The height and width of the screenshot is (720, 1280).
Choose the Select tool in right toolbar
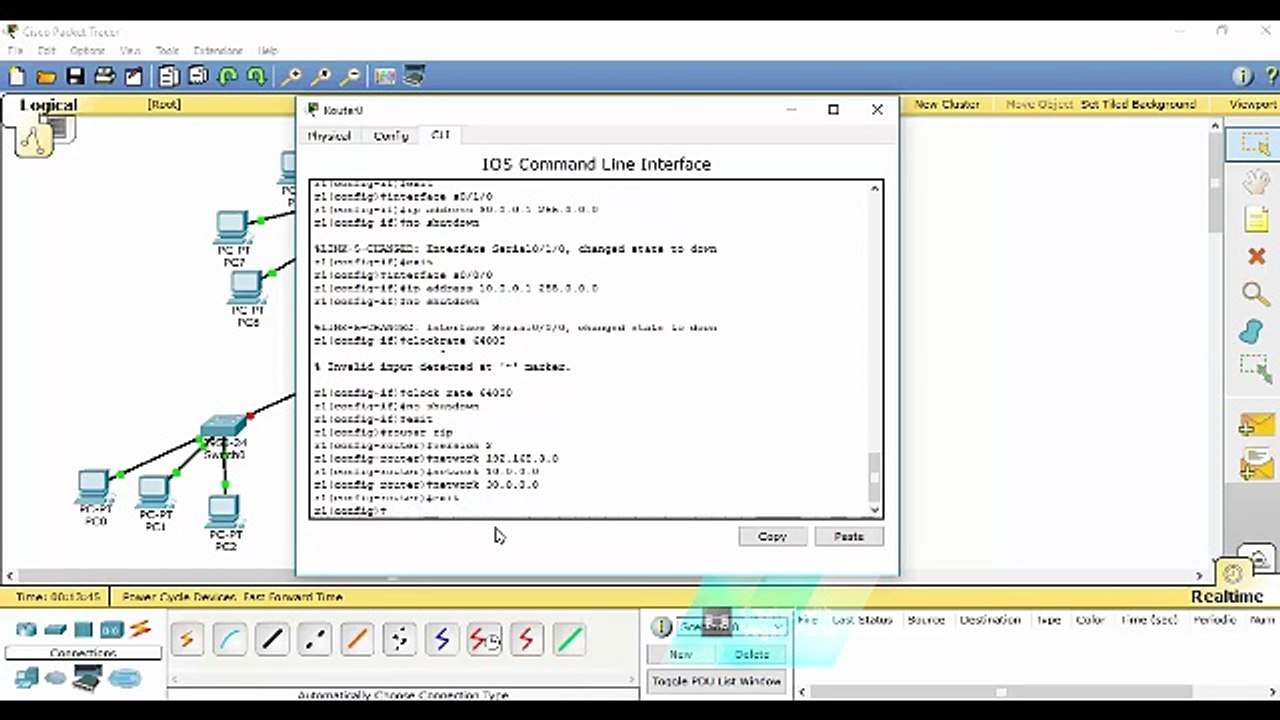point(1255,143)
